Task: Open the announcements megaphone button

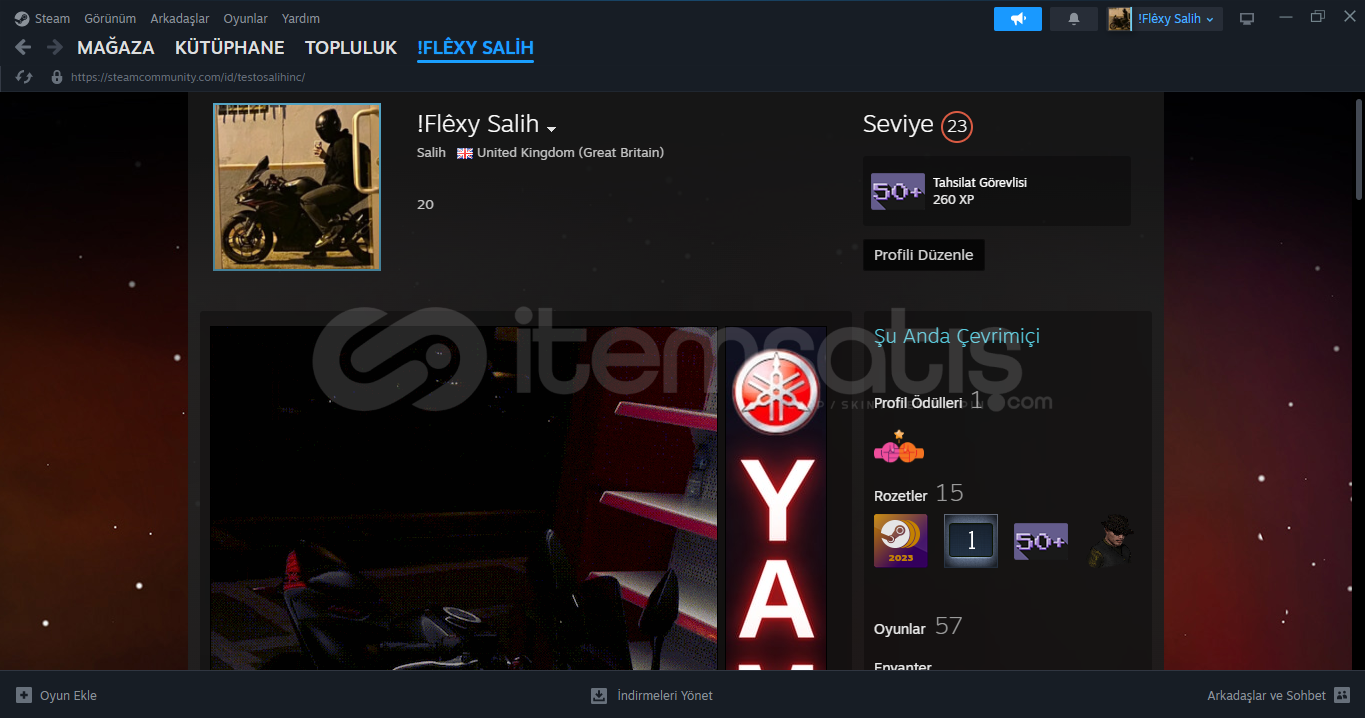Action: 1018,19
